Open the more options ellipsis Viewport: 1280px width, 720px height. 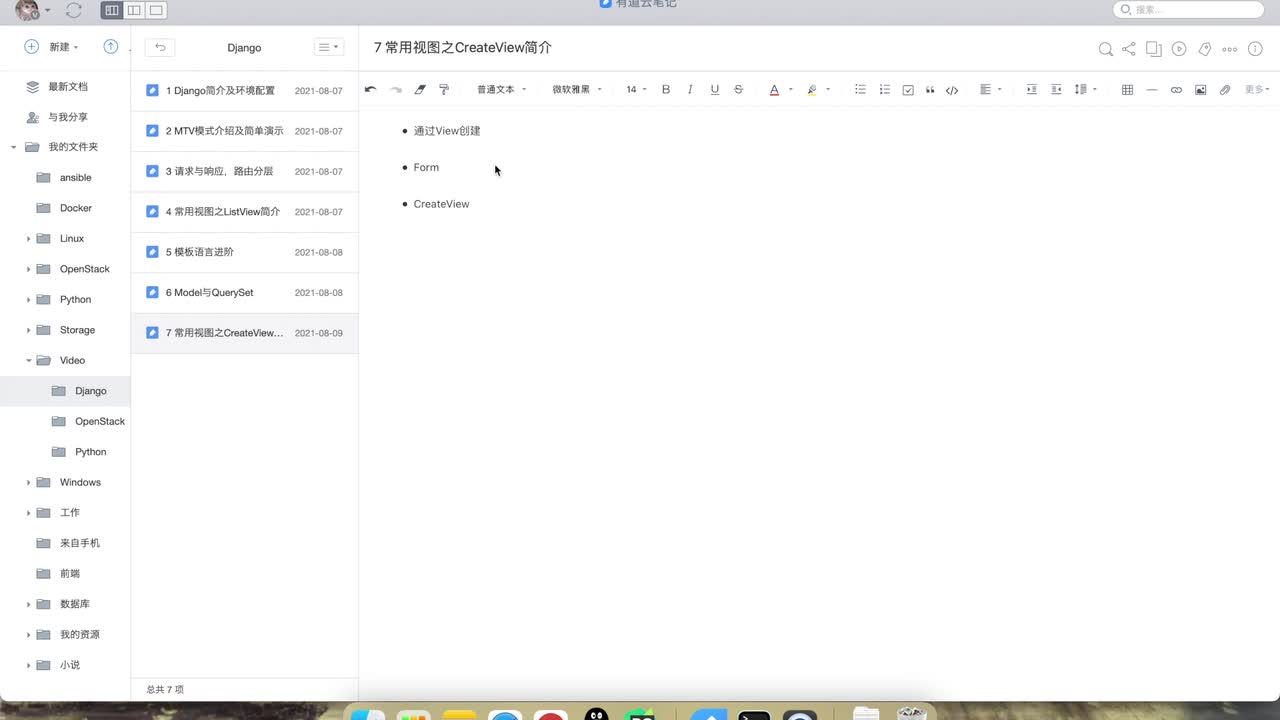[x=1230, y=48]
